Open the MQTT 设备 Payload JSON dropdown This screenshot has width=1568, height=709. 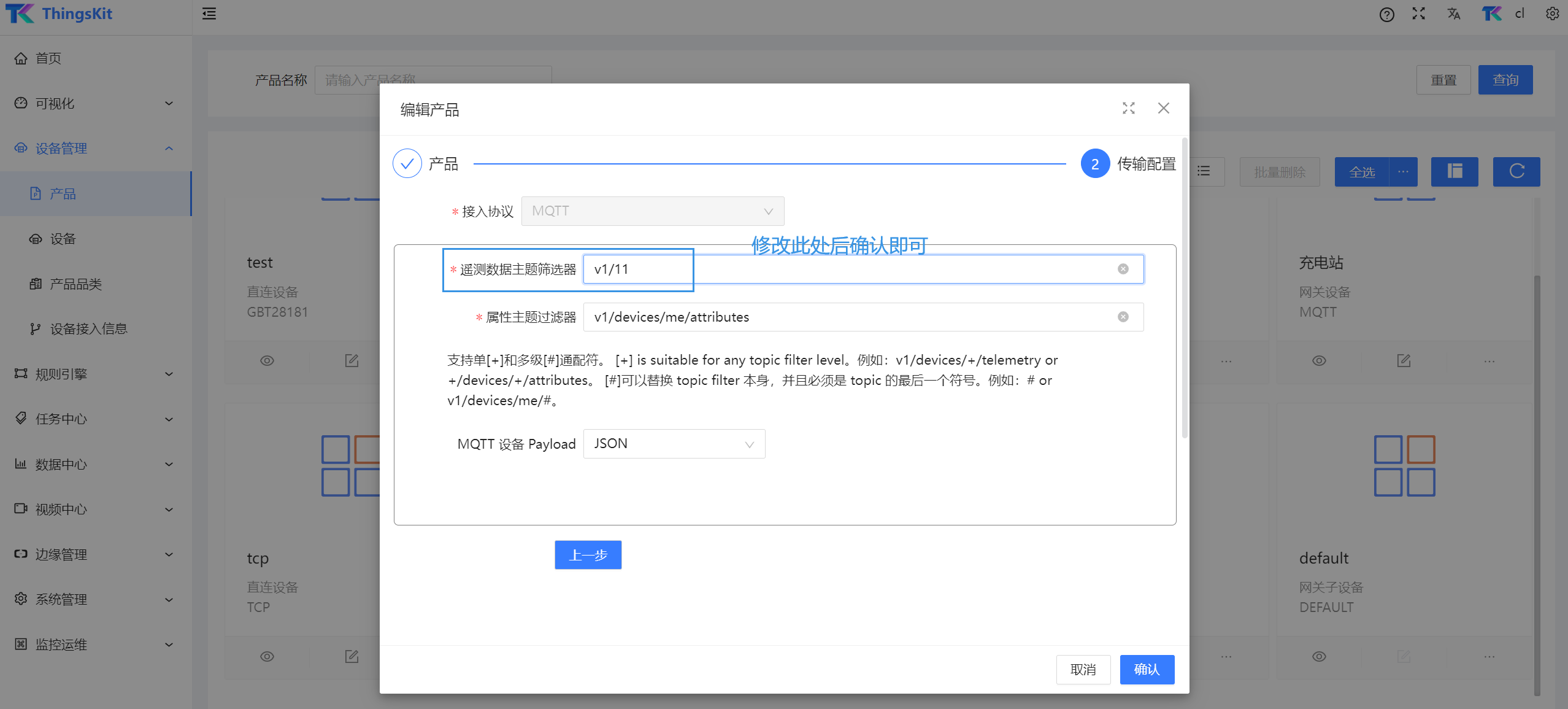[674, 444]
